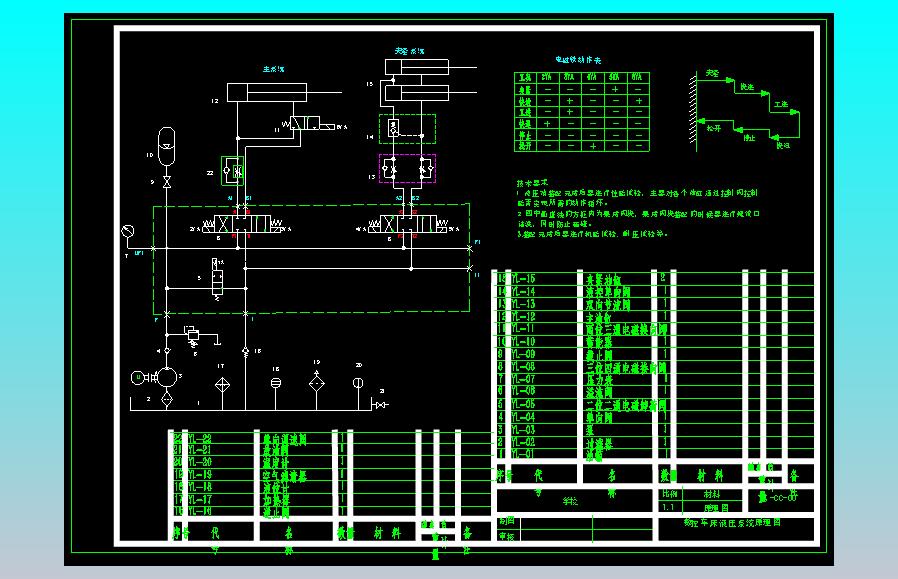Select the YL-16 part code
898x579 pixels.
click(x=200, y=511)
